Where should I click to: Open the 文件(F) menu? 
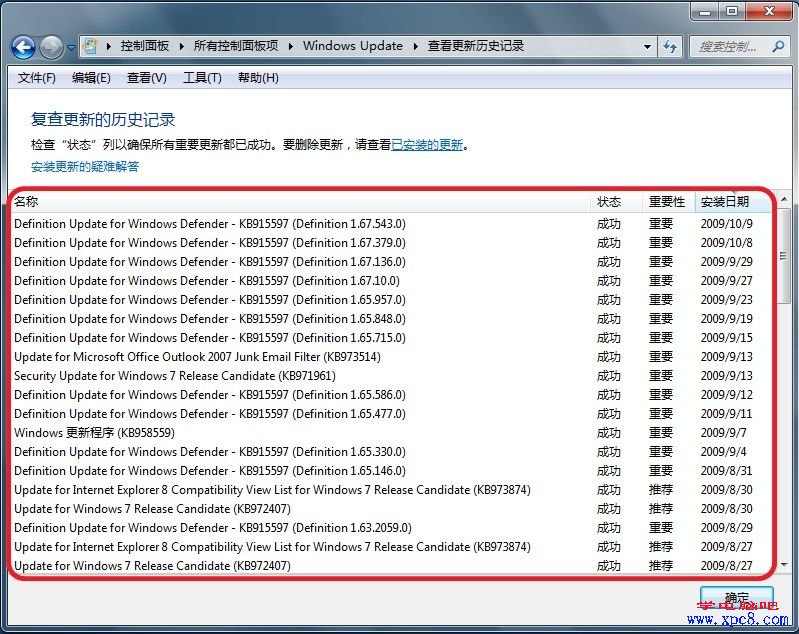[x=37, y=78]
